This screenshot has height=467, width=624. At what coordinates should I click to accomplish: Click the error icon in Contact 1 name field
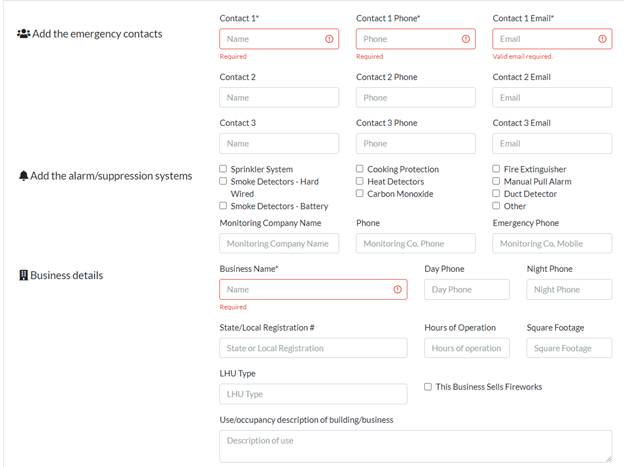point(329,39)
